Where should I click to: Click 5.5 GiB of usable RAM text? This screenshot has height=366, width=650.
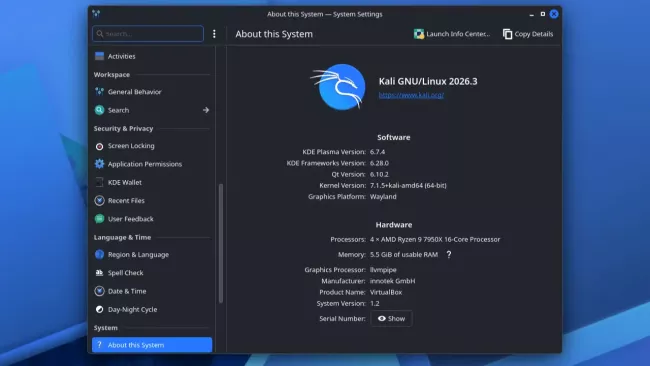click(404, 255)
